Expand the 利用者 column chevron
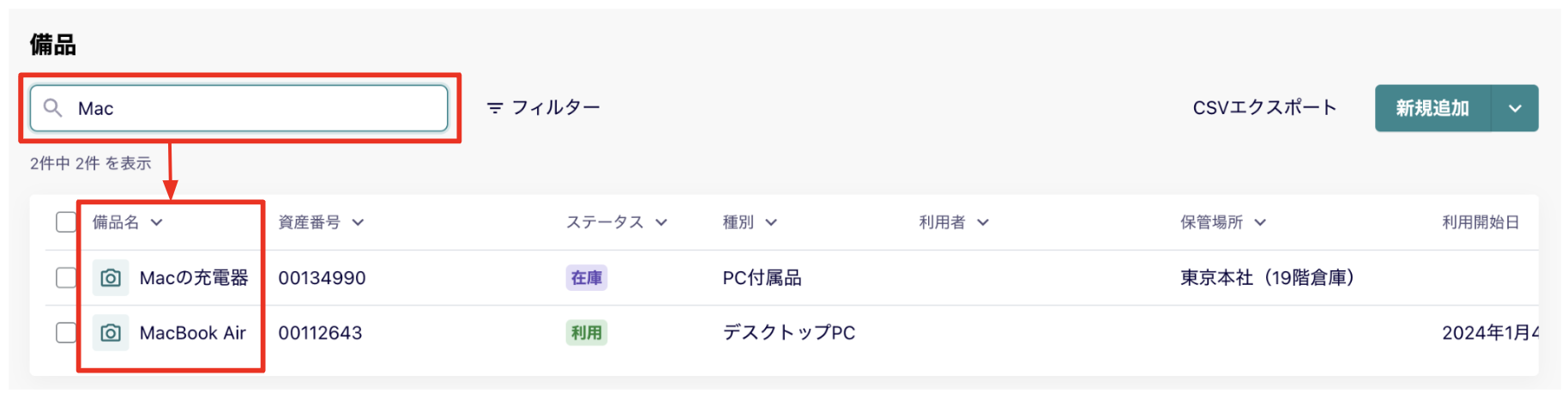 click(983, 222)
